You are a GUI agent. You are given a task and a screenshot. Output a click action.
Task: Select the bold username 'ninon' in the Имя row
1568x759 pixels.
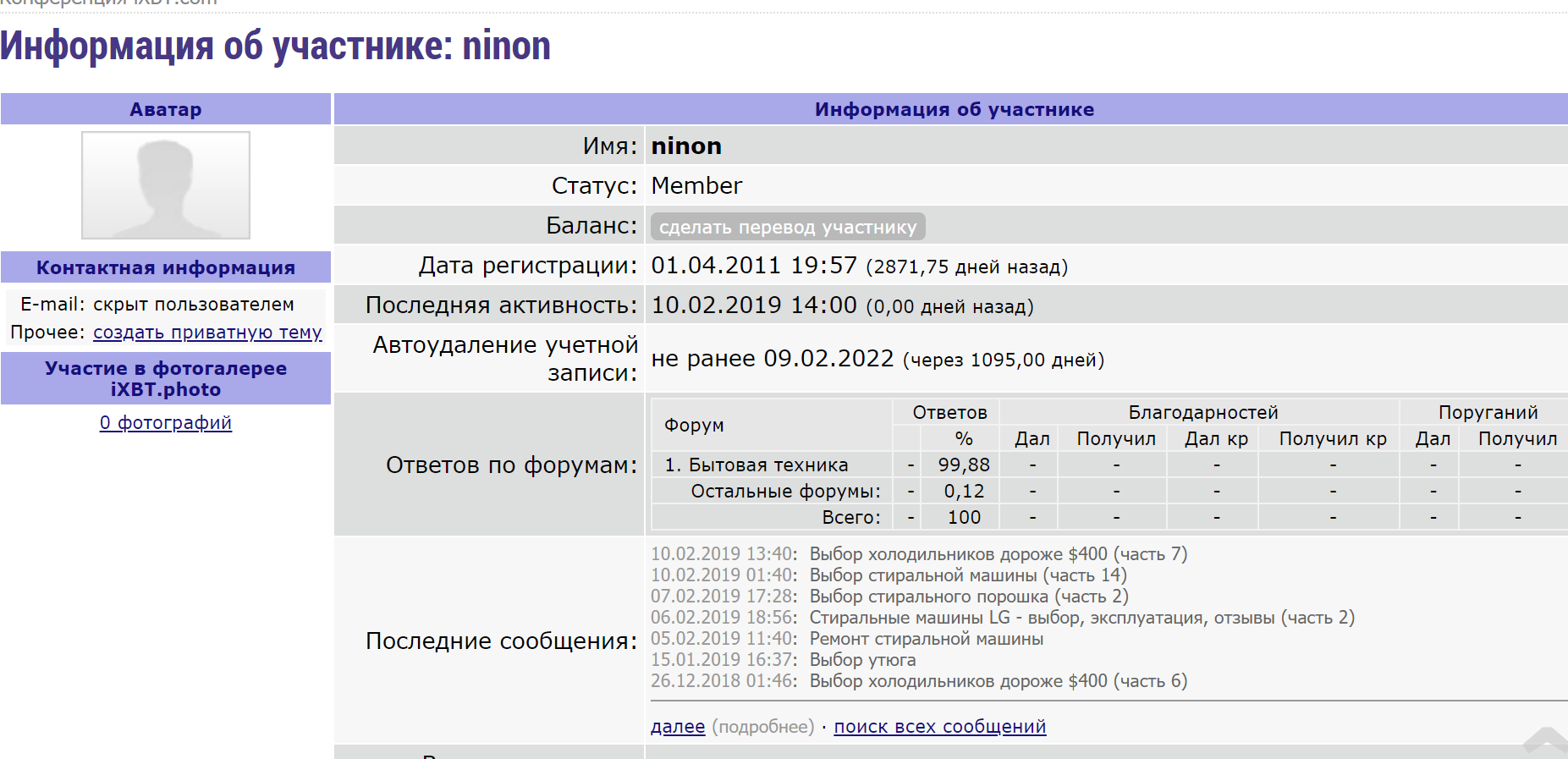pos(686,146)
